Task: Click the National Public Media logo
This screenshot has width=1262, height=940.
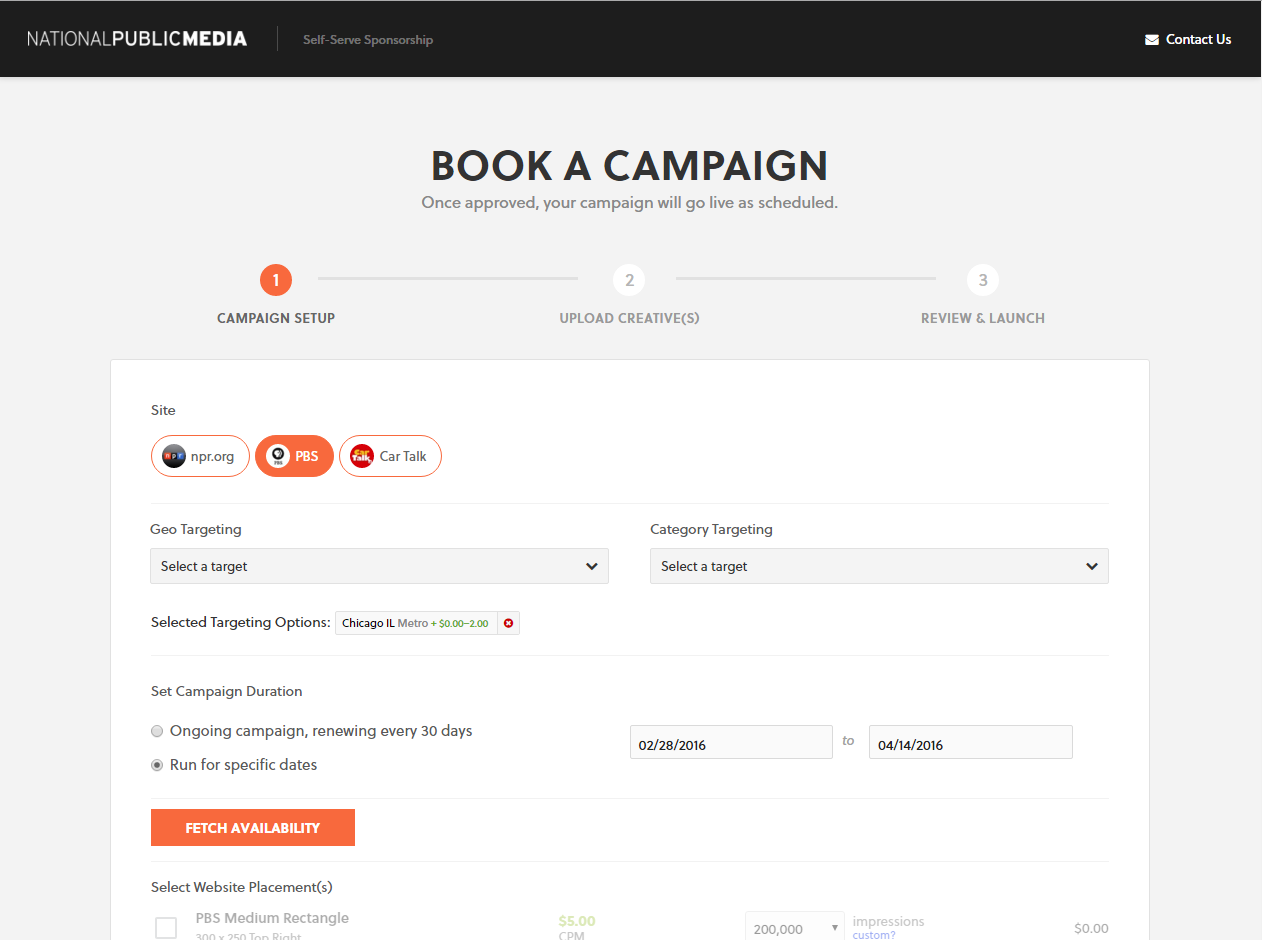Action: (x=137, y=39)
